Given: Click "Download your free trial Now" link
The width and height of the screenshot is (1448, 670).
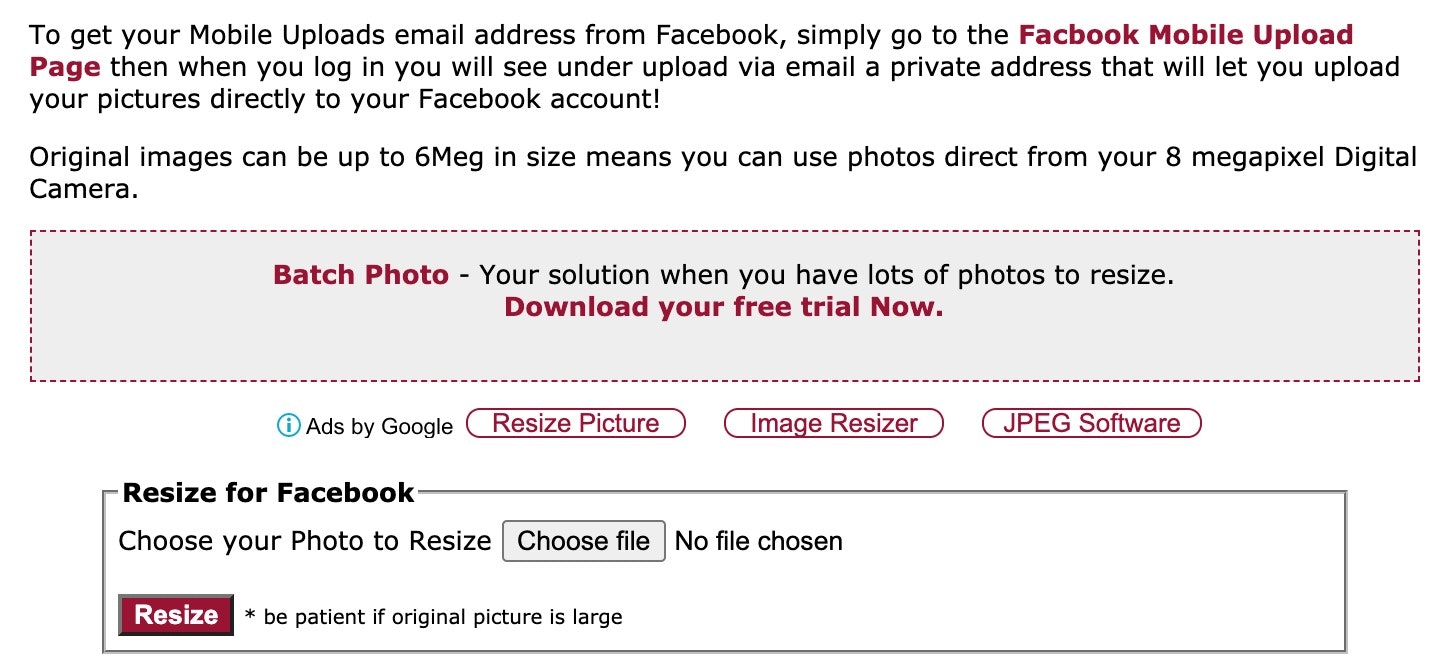Looking at the screenshot, I should coord(723,307).
